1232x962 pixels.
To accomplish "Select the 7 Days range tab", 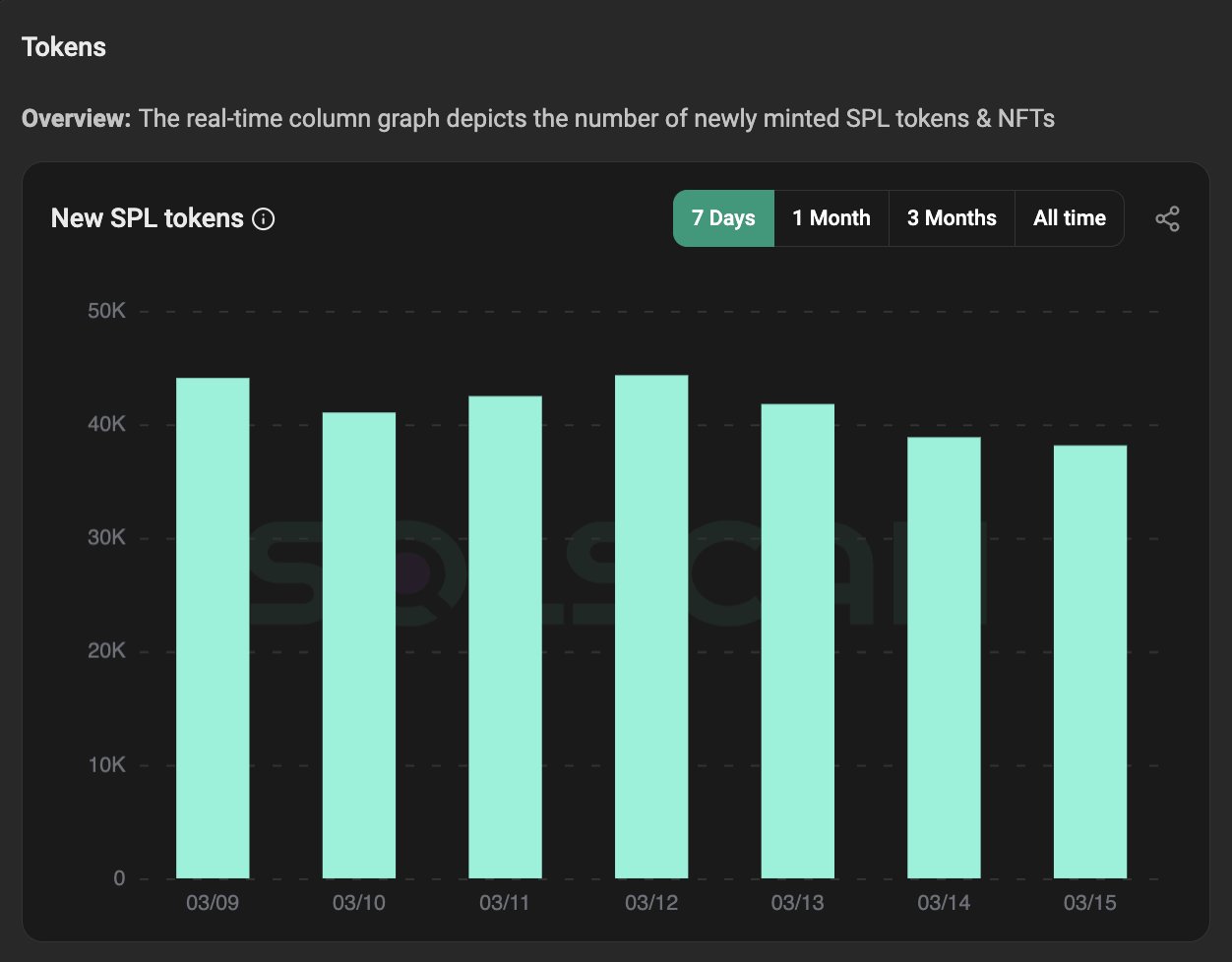I will pyautogui.click(x=723, y=218).
